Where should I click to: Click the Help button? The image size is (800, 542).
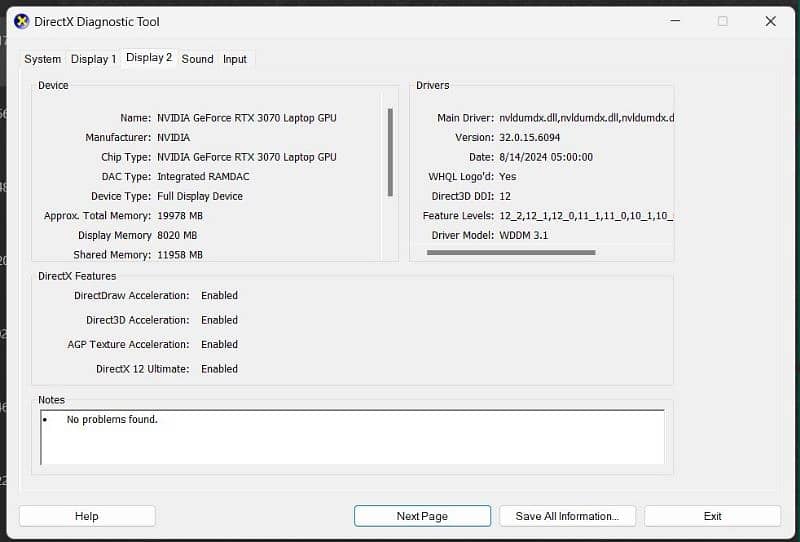[87, 516]
